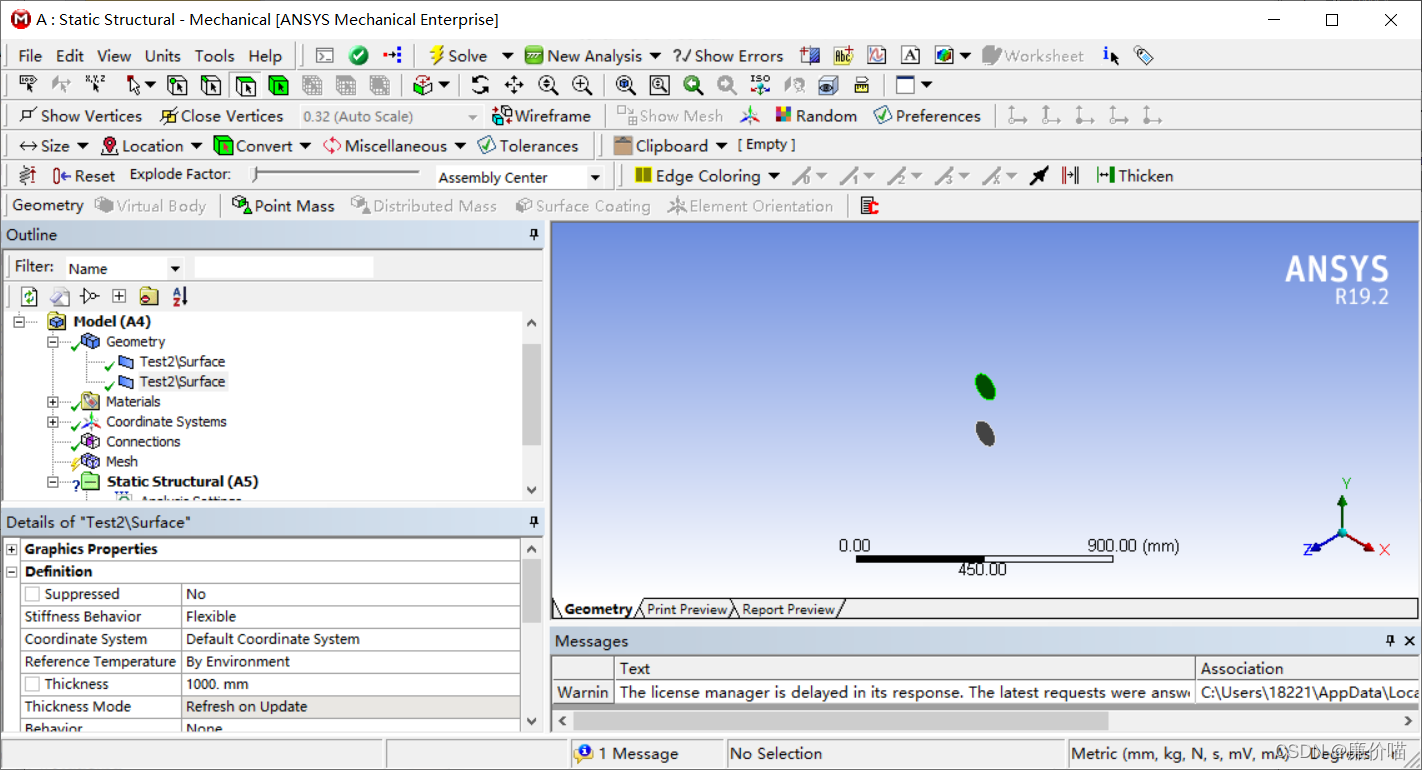
Task: Click Show Errors button
Action: pyautogui.click(x=728, y=56)
